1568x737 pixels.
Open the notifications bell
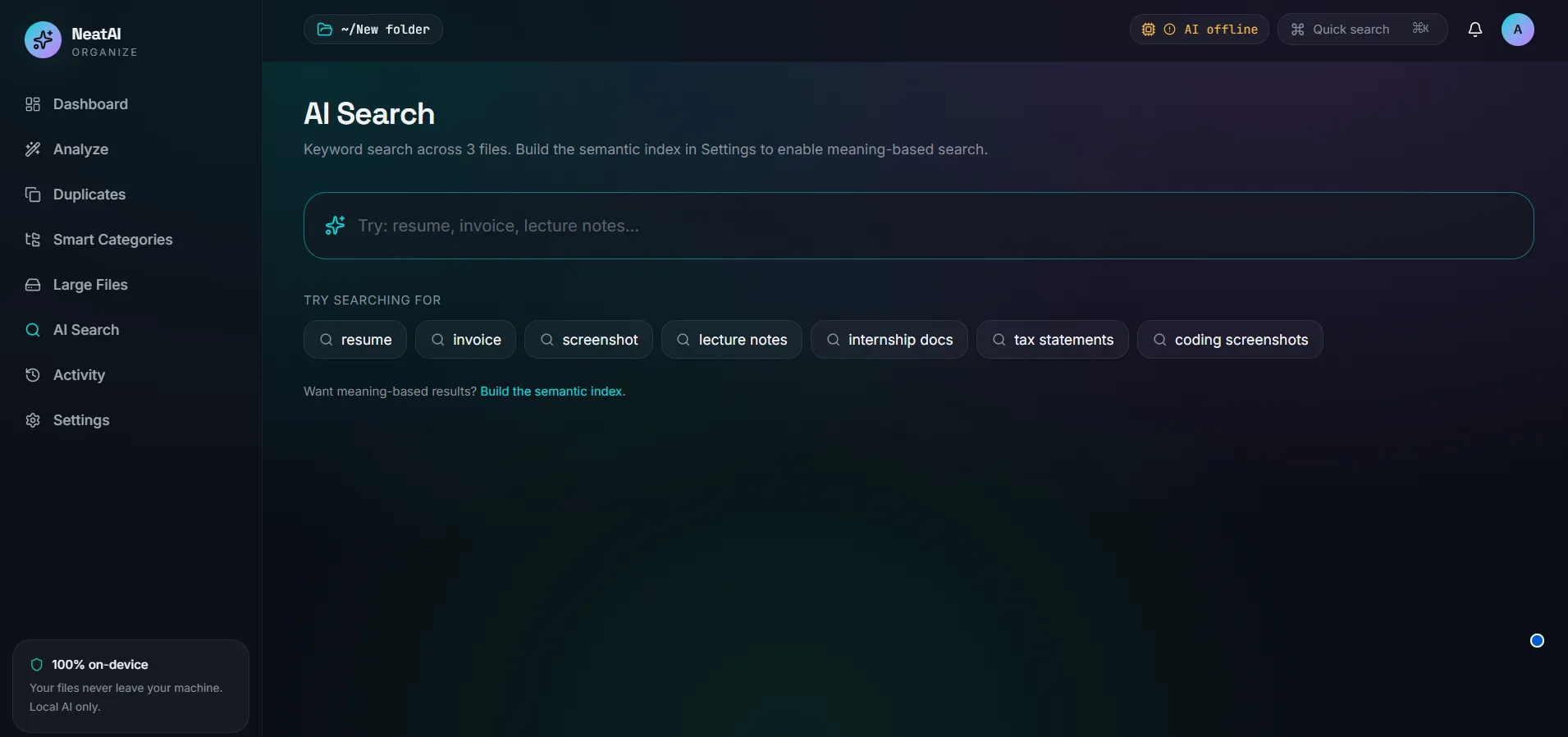pyautogui.click(x=1475, y=30)
